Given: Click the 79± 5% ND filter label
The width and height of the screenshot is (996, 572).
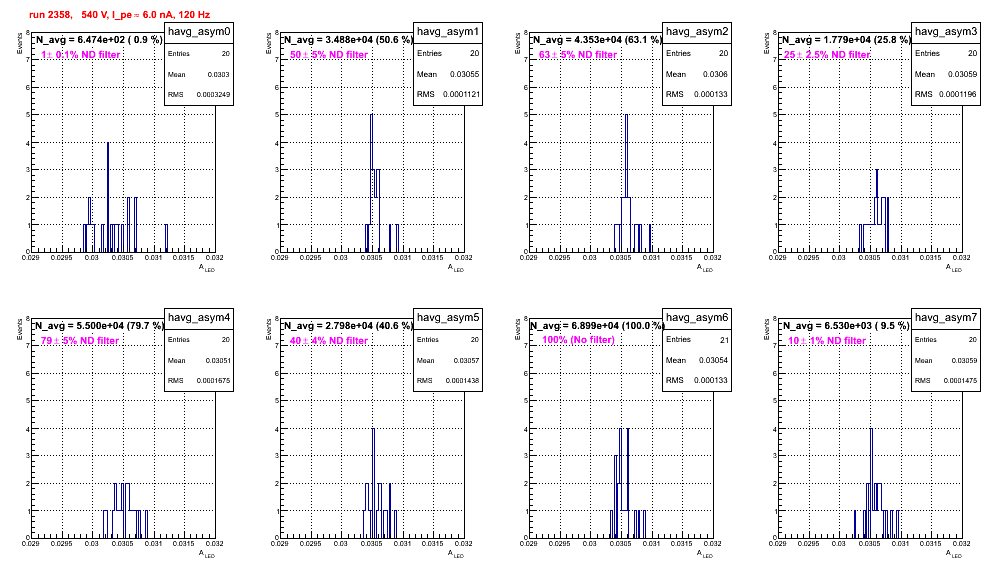Looking at the screenshot, I should (80, 341).
